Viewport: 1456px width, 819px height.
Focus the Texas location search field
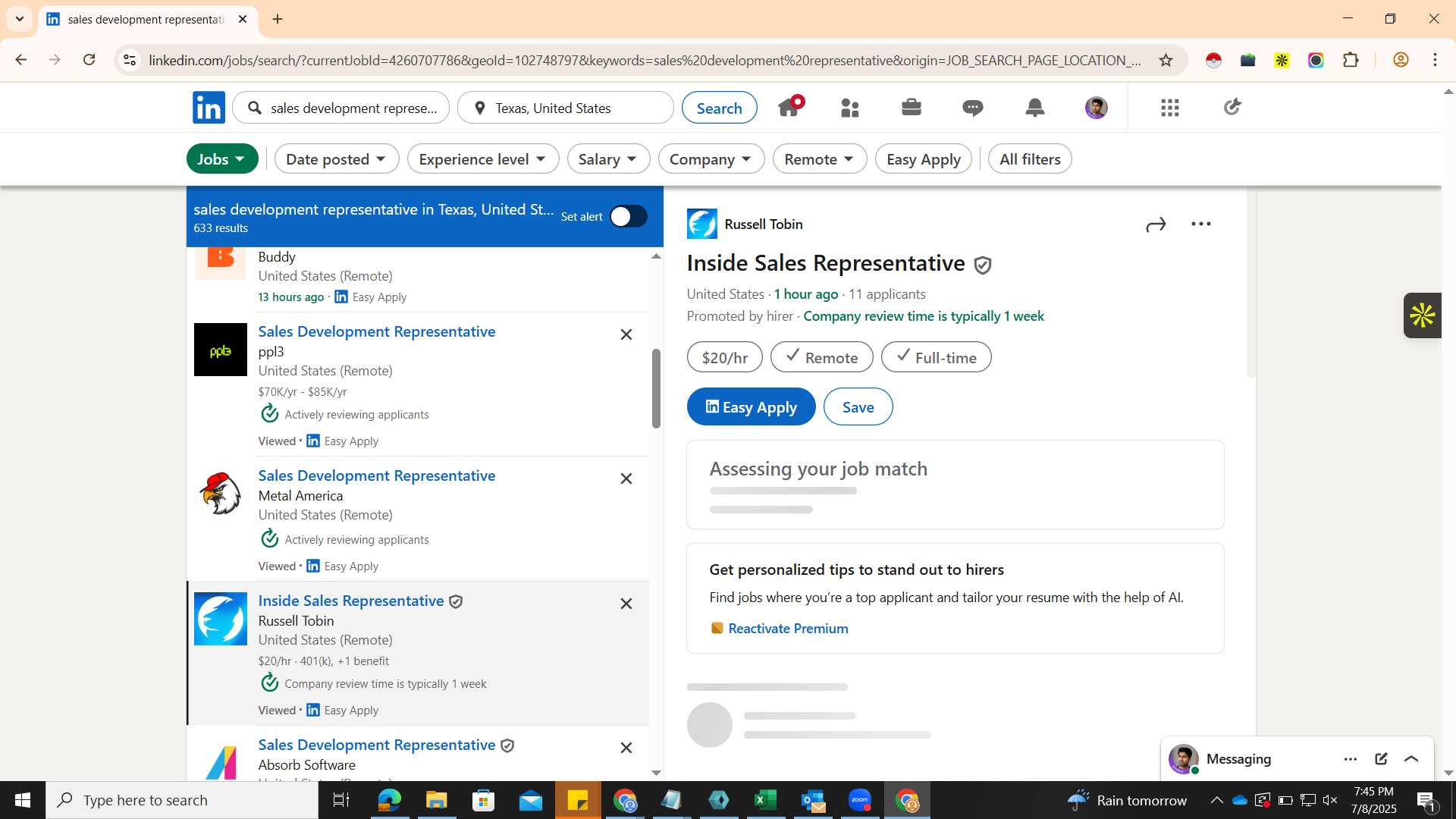point(565,108)
